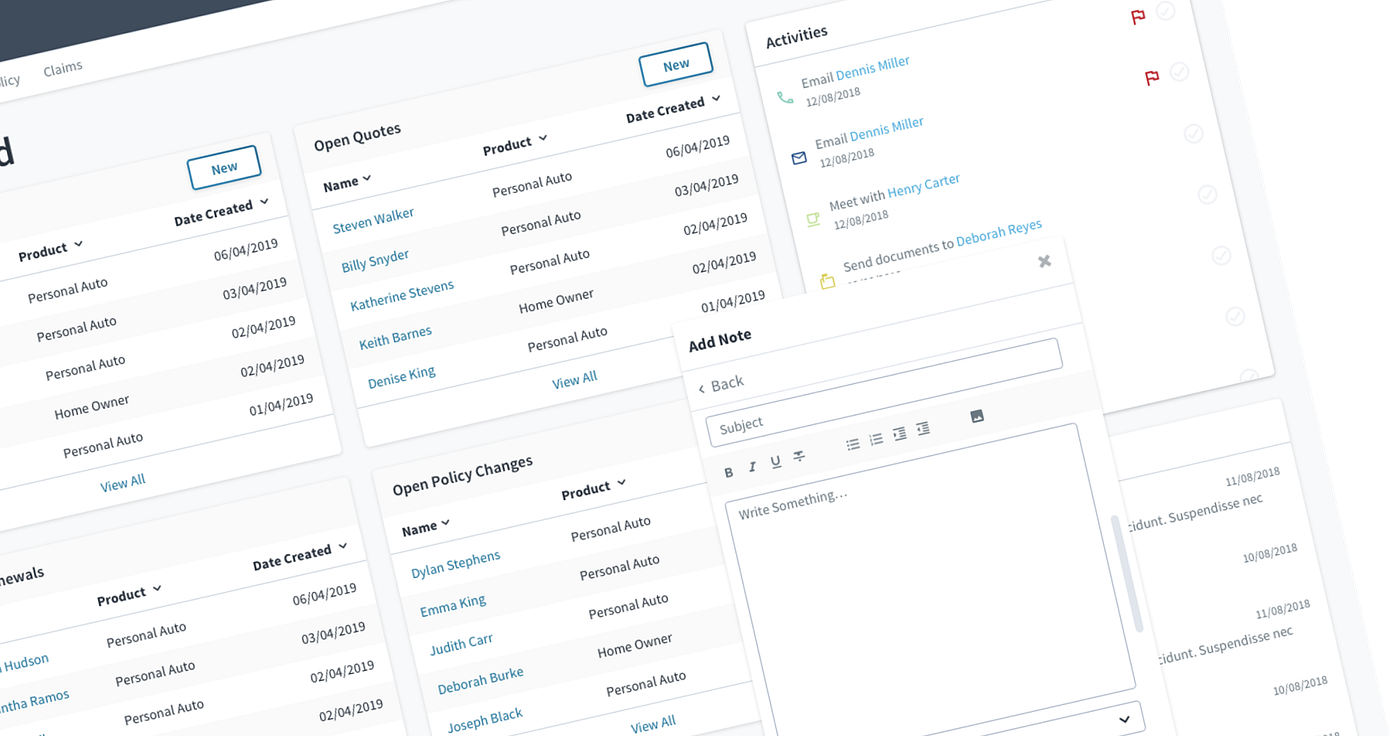The width and height of the screenshot is (1400, 736).
Task: Apply bulleted list formatting in Add Note
Action: tap(853, 444)
